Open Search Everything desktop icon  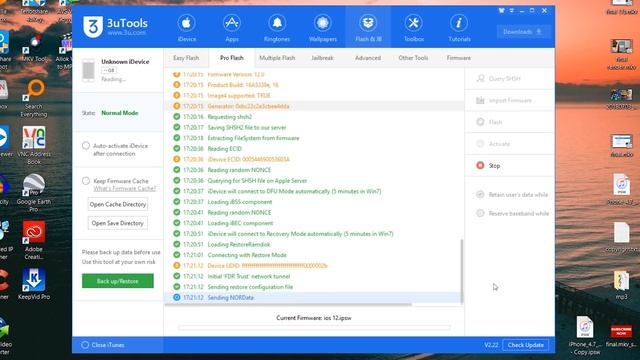[x=34, y=98]
